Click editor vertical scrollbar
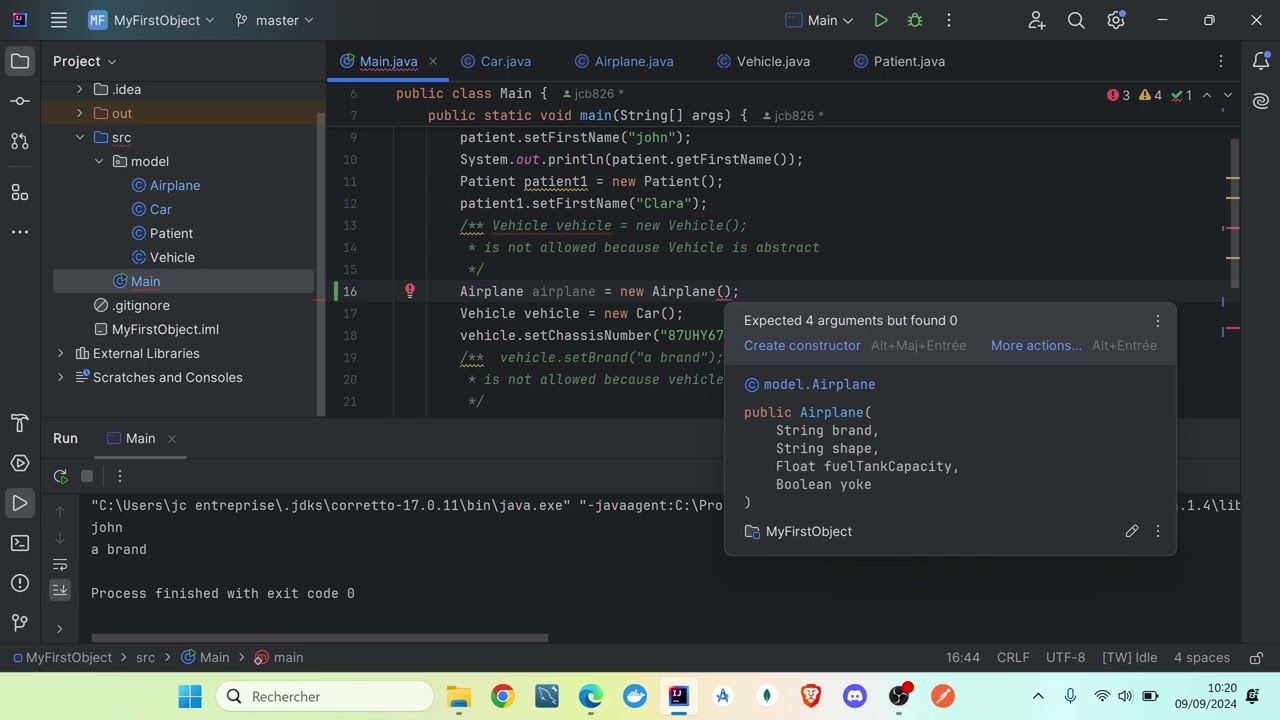Image resolution: width=1280 pixels, height=720 pixels. 1234,215
